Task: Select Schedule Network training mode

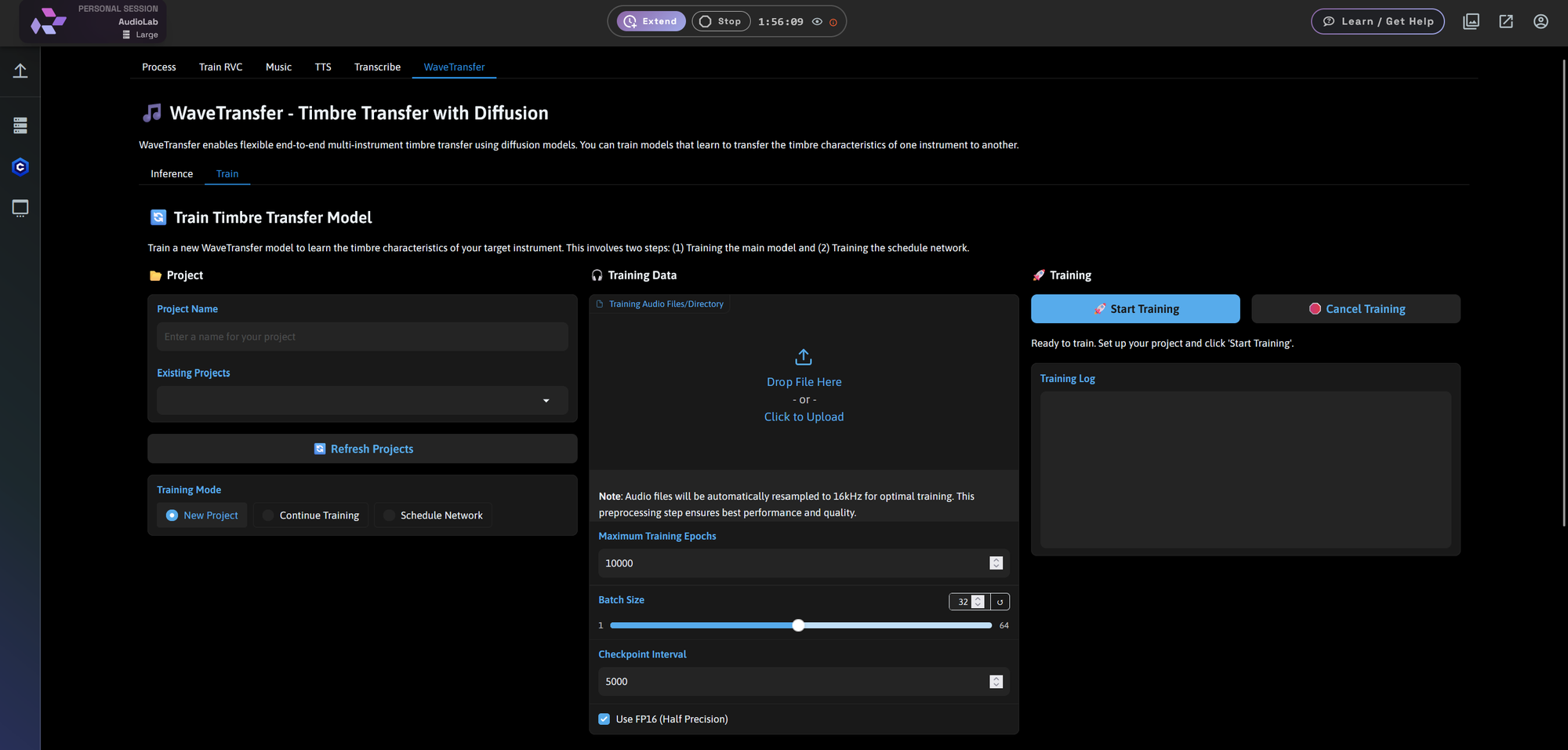Action: 433,515
